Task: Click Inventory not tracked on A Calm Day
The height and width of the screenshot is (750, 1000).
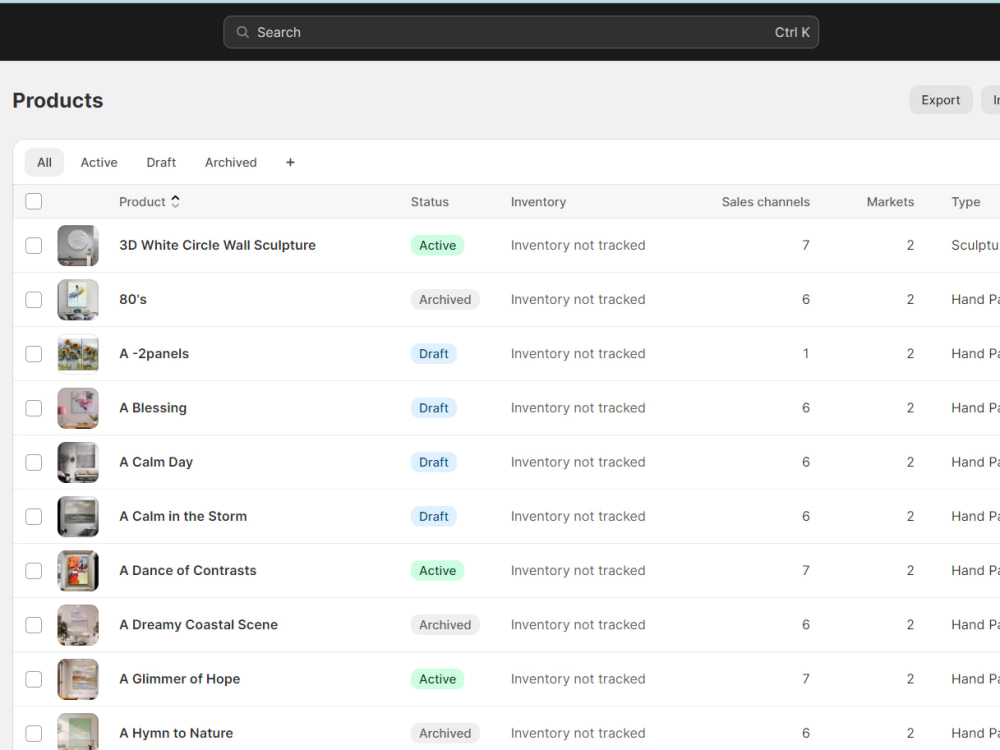Action: point(578,462)
